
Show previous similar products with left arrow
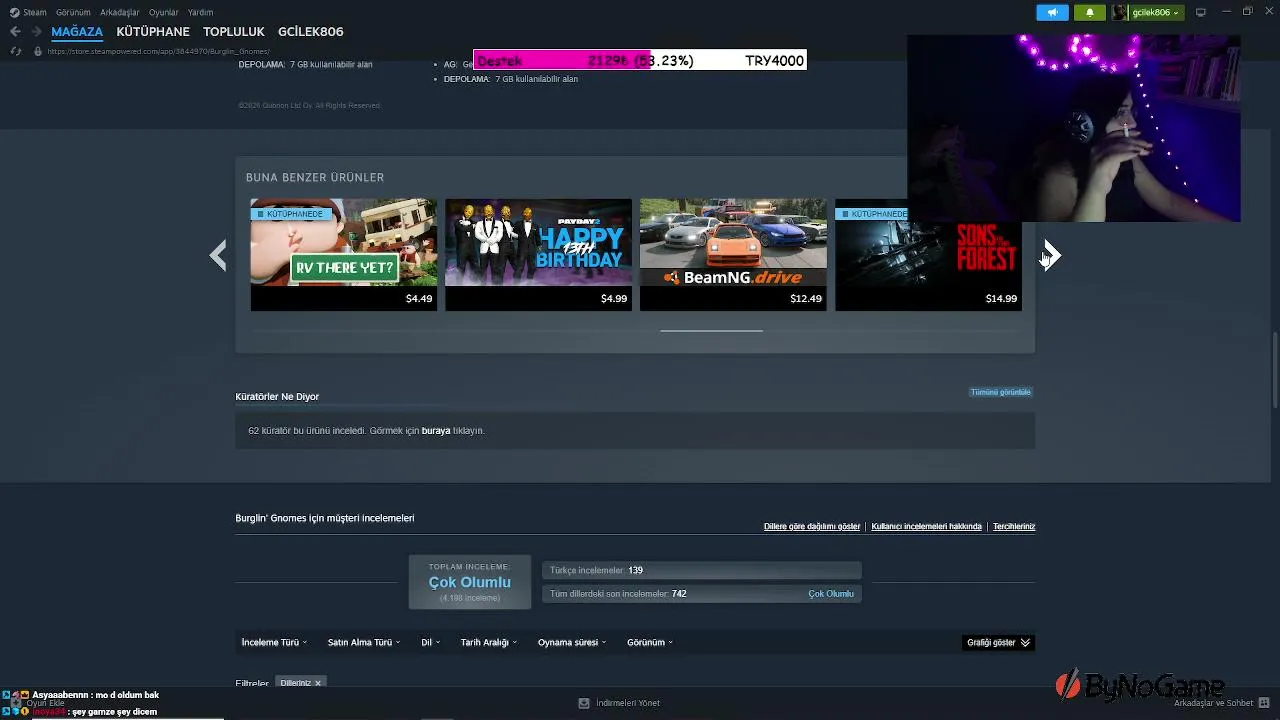(218, 255)
